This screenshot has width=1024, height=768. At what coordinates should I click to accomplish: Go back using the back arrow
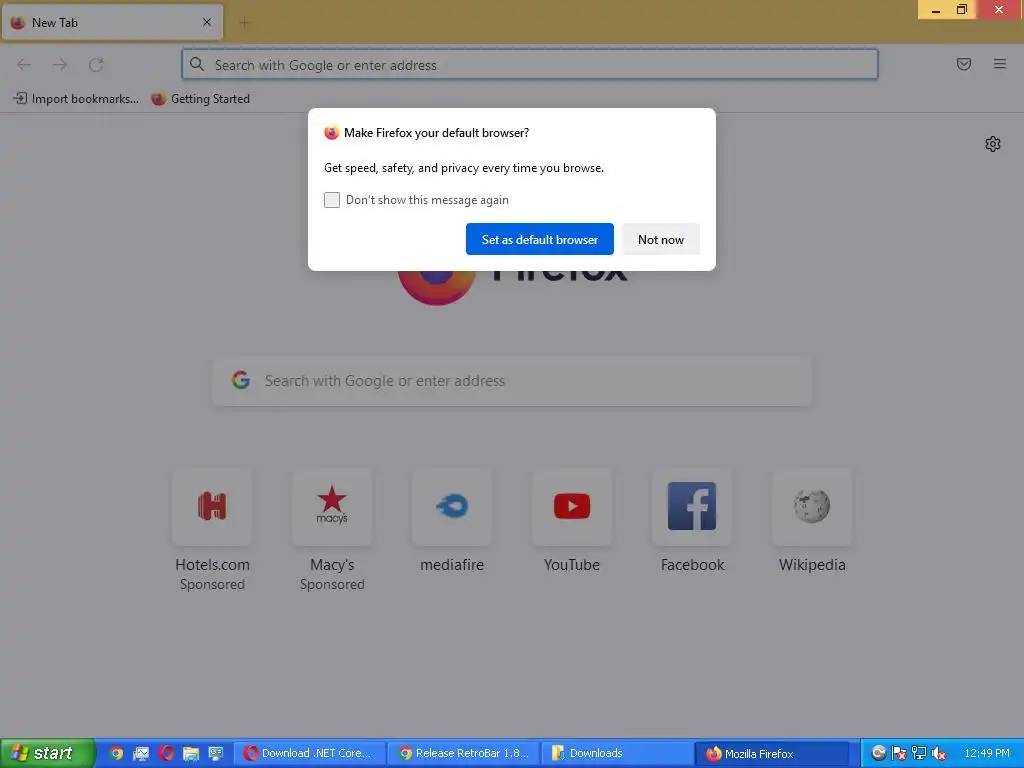tap(24, 65)
